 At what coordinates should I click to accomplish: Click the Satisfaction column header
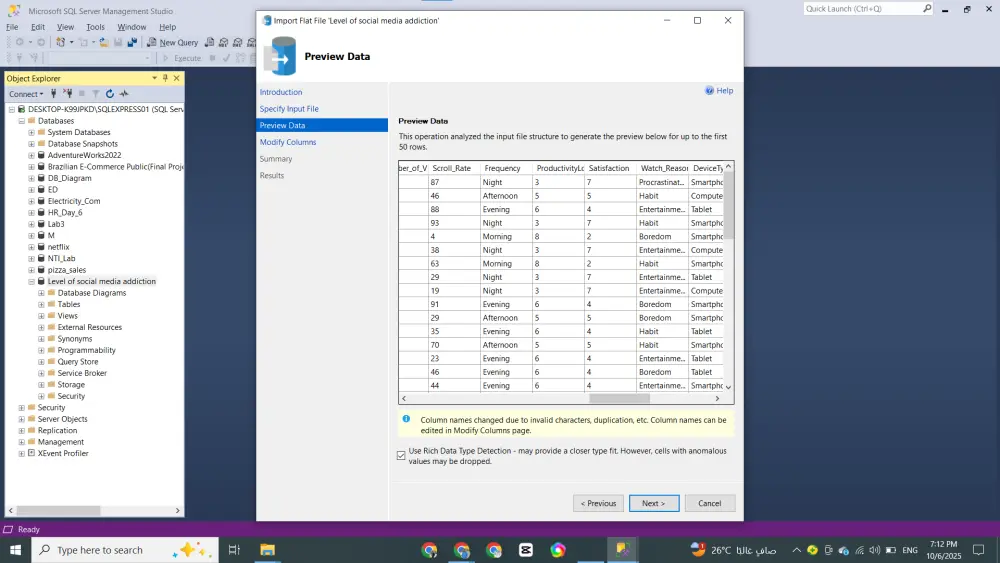point(610,168)
